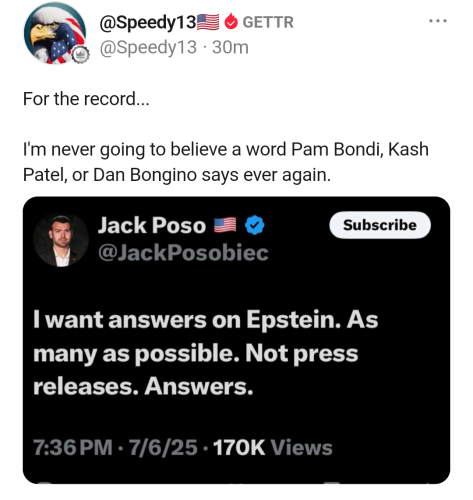Click the @JackPosobiec handle
The width and height of the screenshot is (473, 500).
183,253
